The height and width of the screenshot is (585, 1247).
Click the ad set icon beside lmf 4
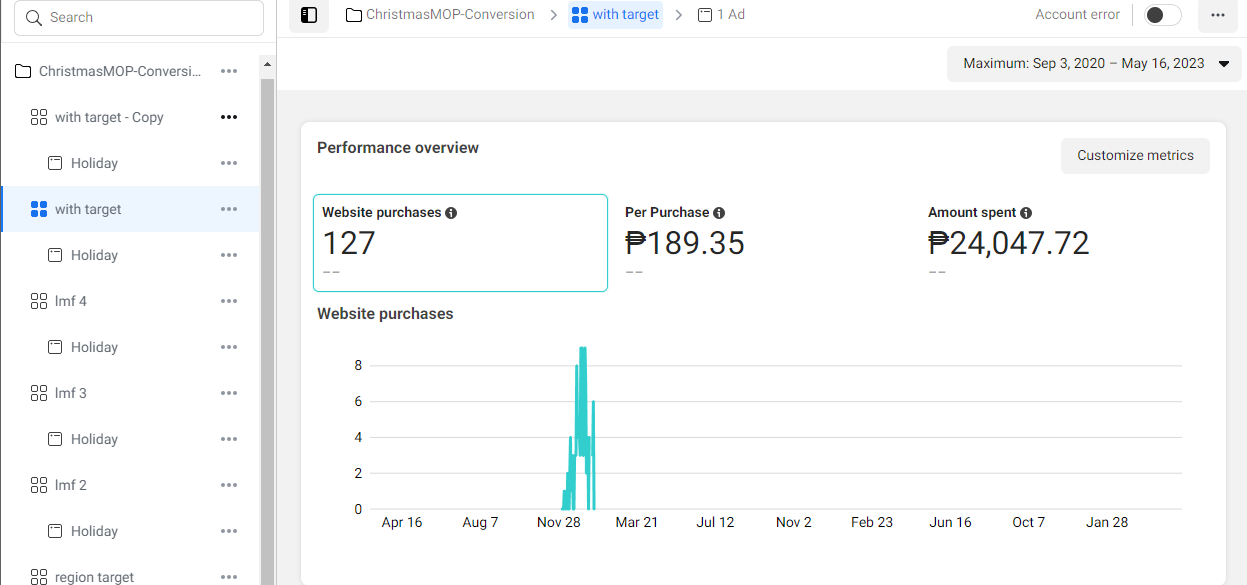click(39, 301)
